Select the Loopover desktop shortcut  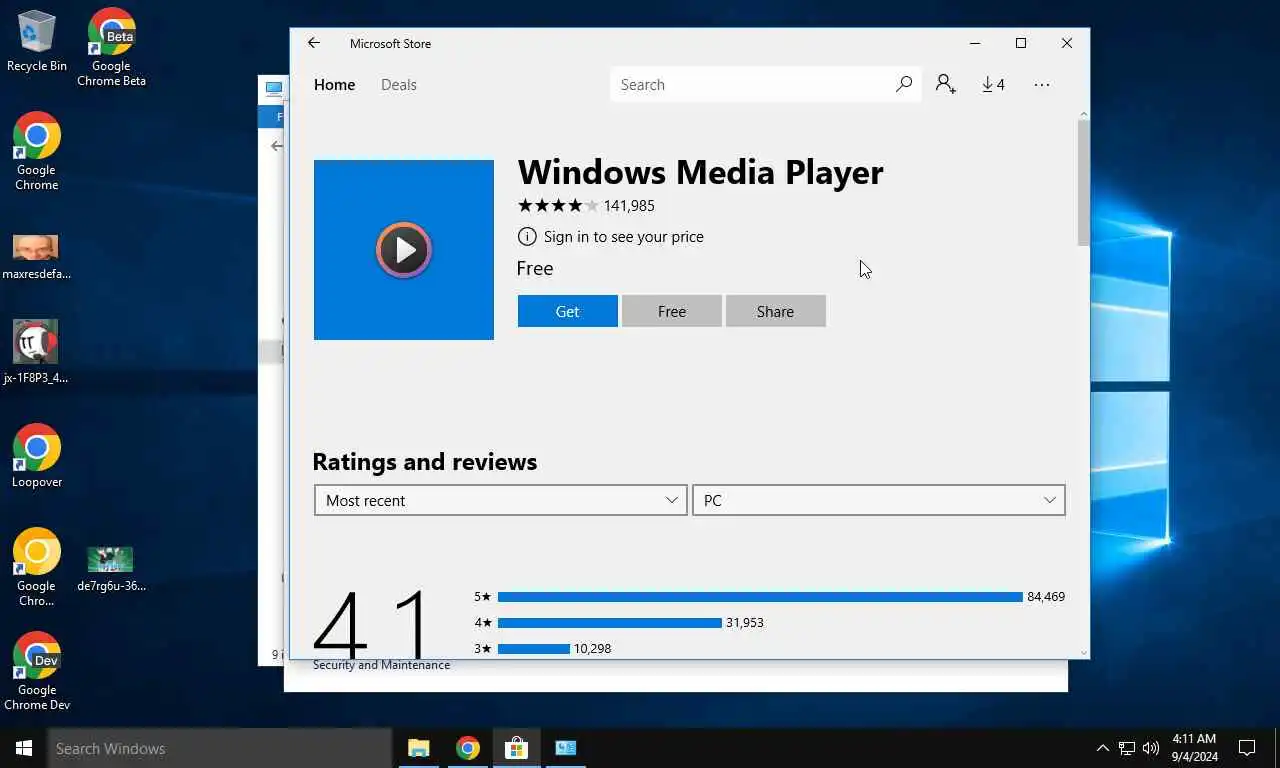(37, 456)
